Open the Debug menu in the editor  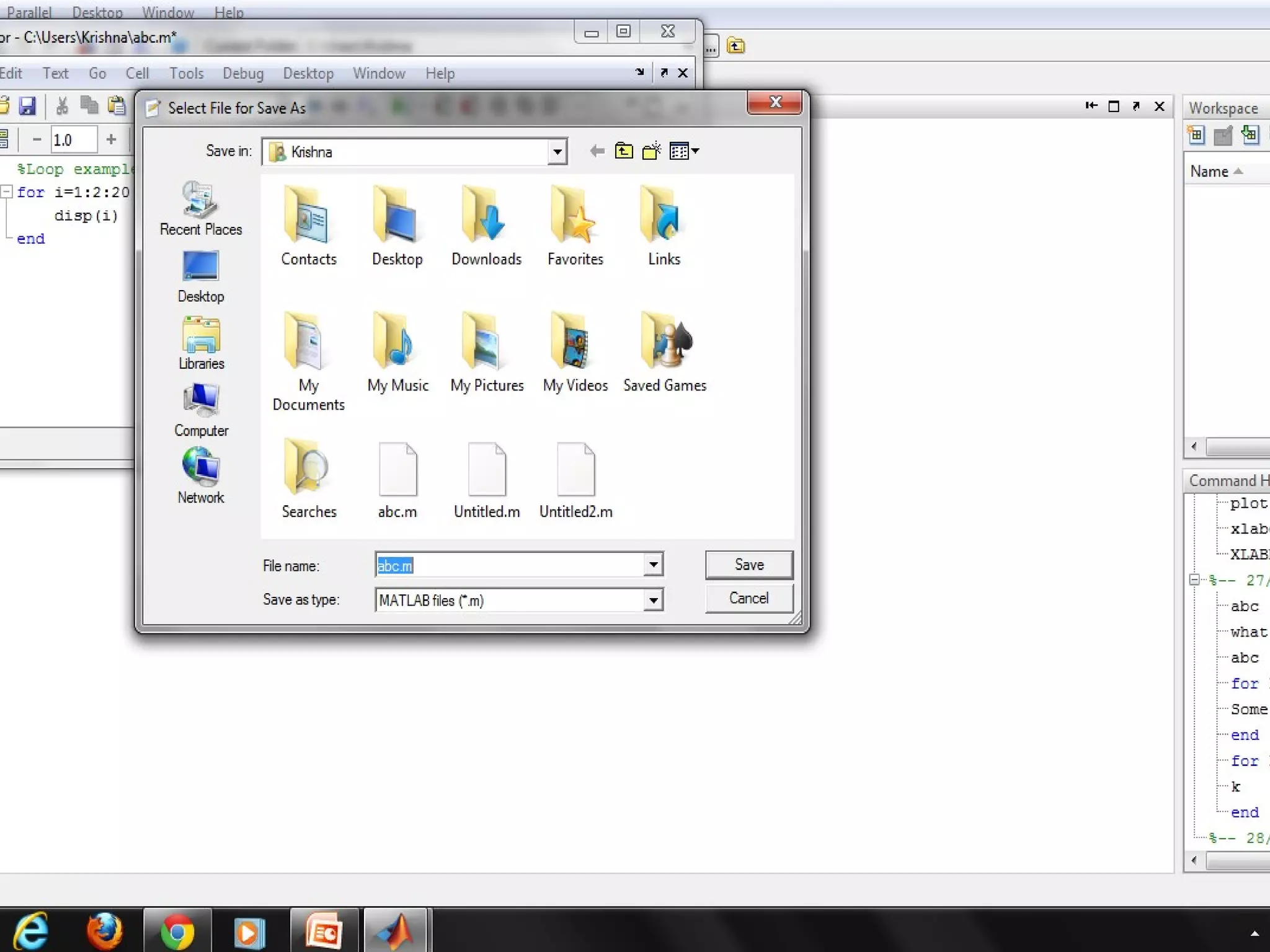(x=242, y=74)
